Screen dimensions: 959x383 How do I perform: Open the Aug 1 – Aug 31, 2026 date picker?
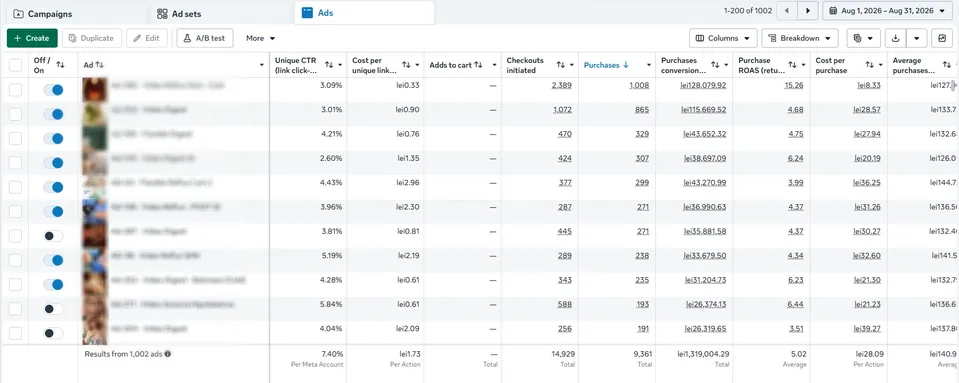(x=887, y=11)
